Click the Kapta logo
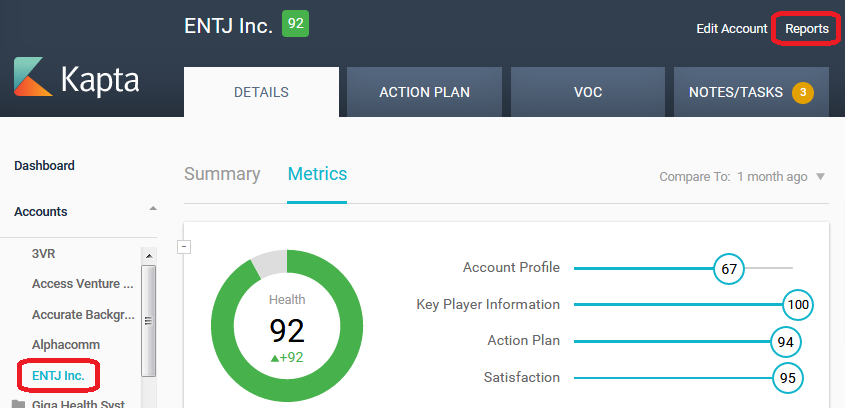Image resolution: width=845 pixels, height=408 pixels. pyautogui.click(x=76, y=77)
